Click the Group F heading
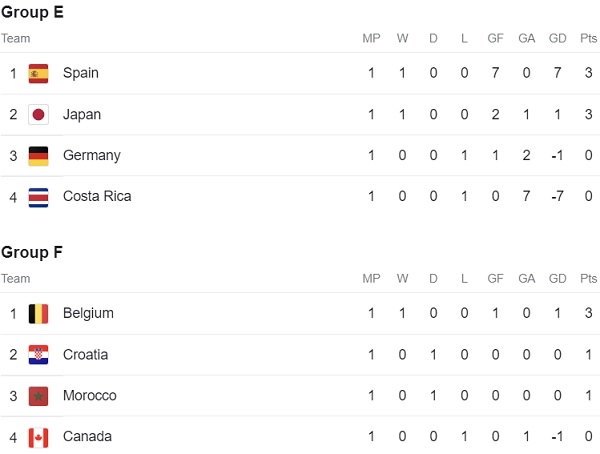Viewport: 600px width, 454px height. [32, 252]
